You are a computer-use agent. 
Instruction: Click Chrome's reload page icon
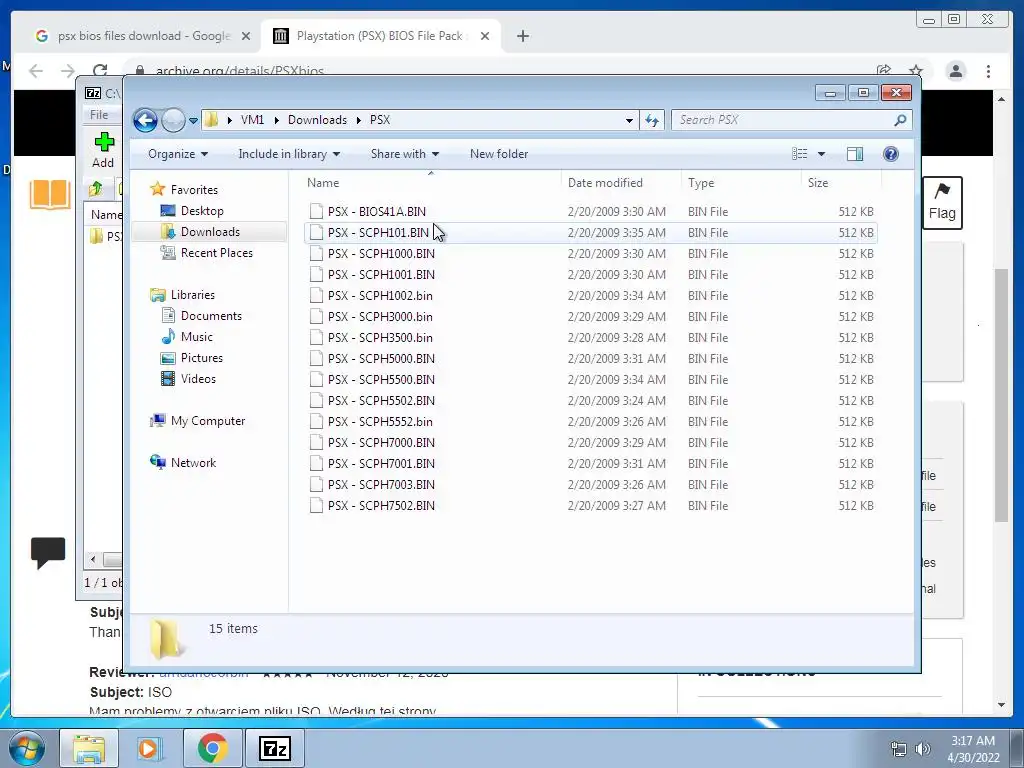coord(100,71)
